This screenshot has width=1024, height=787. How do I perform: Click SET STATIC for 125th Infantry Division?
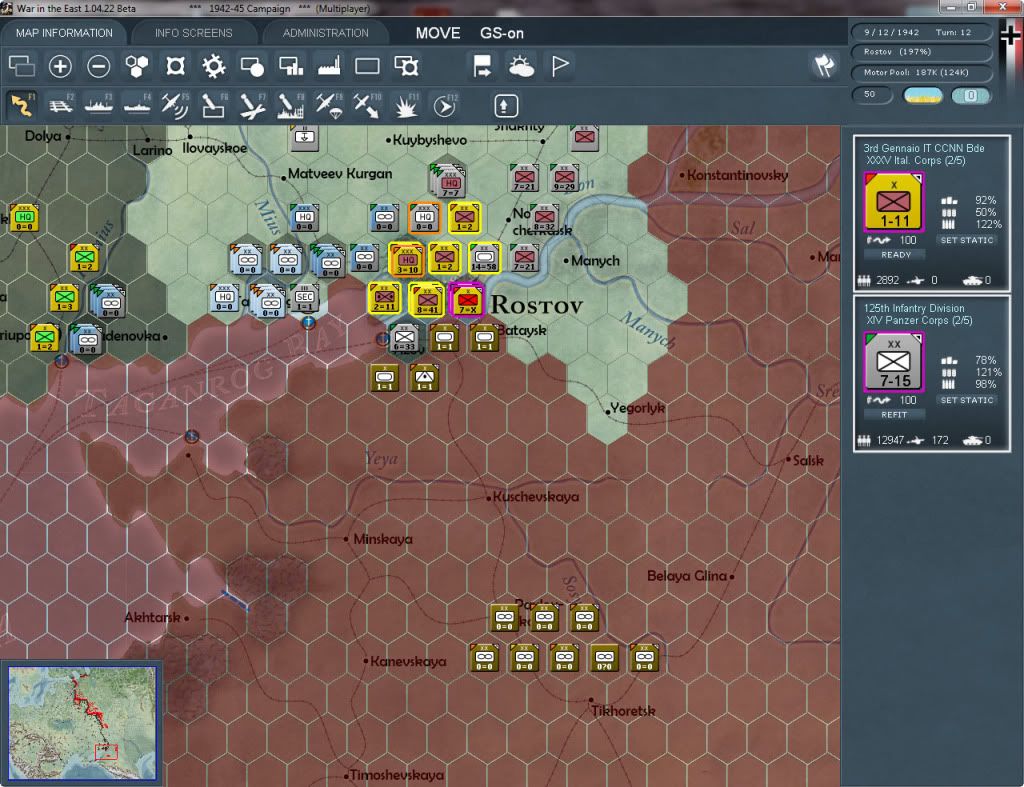(967, 400)
